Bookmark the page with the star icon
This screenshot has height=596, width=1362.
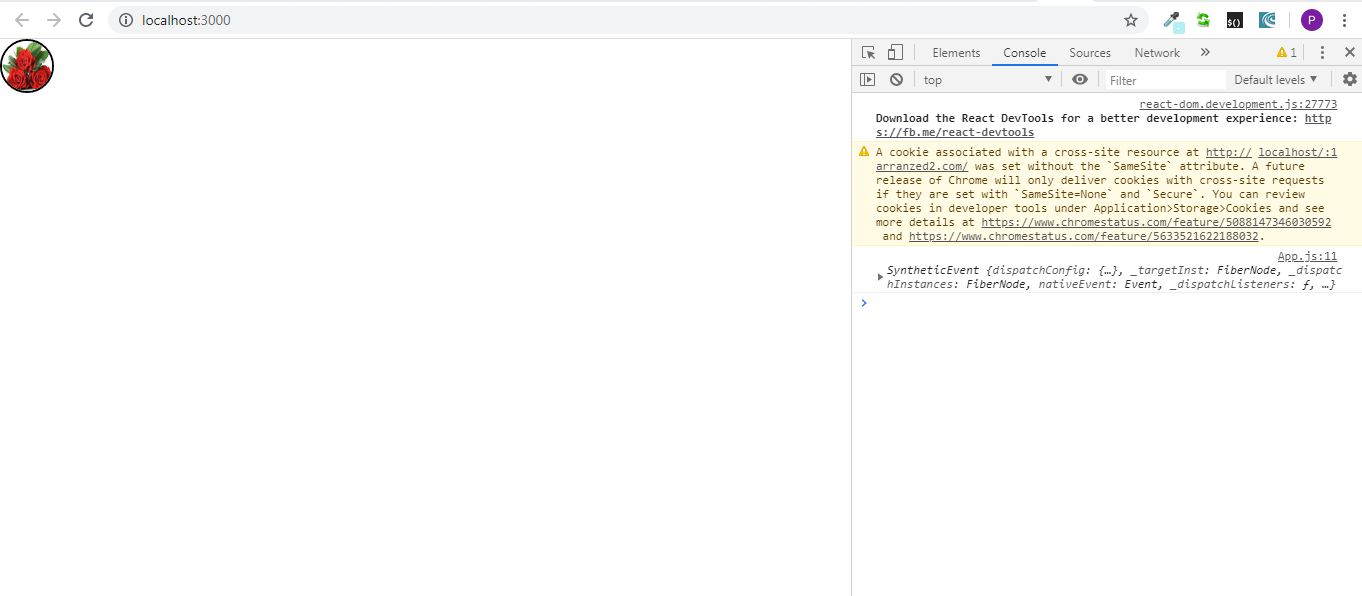1130,19
